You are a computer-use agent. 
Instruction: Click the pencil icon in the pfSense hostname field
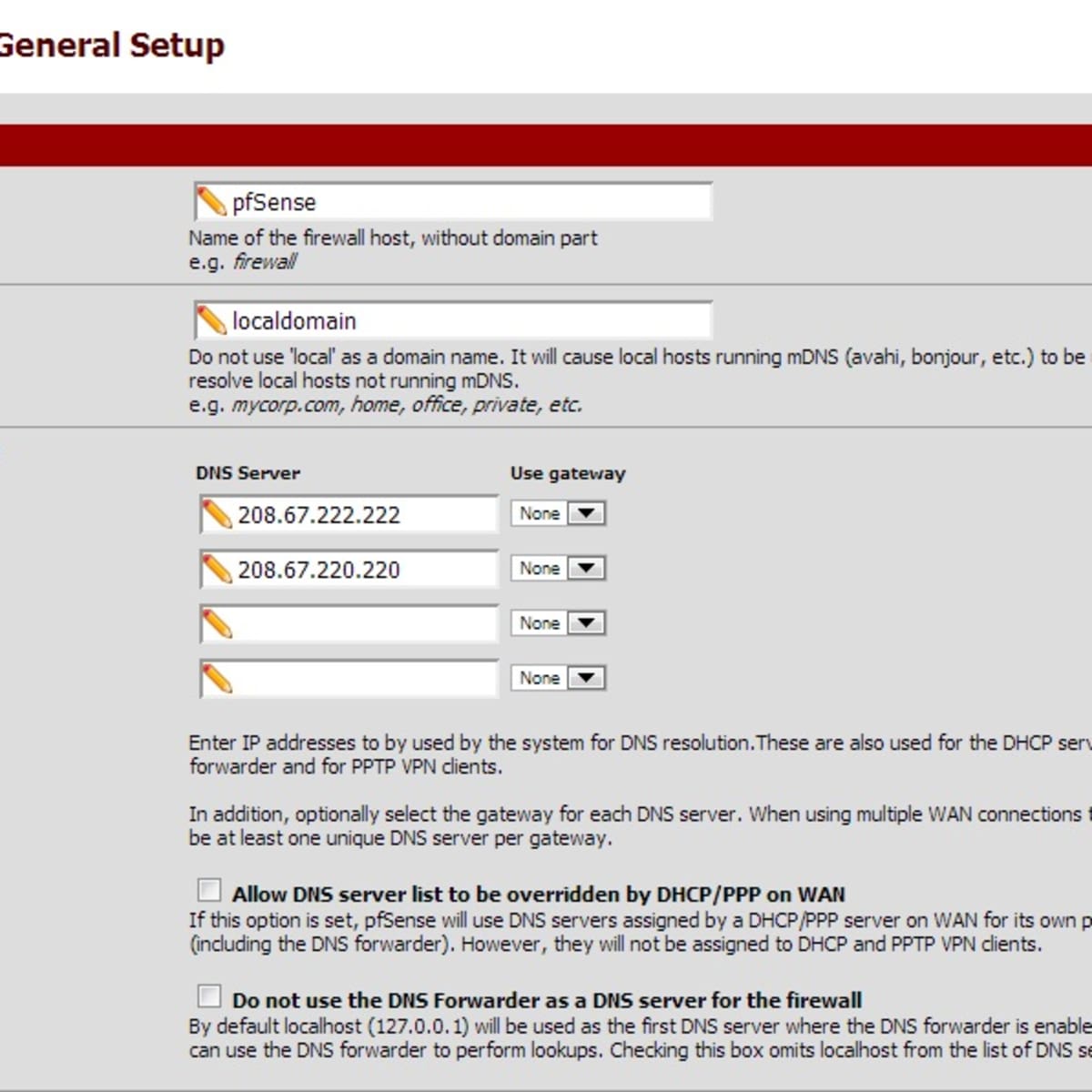[212, 202]
